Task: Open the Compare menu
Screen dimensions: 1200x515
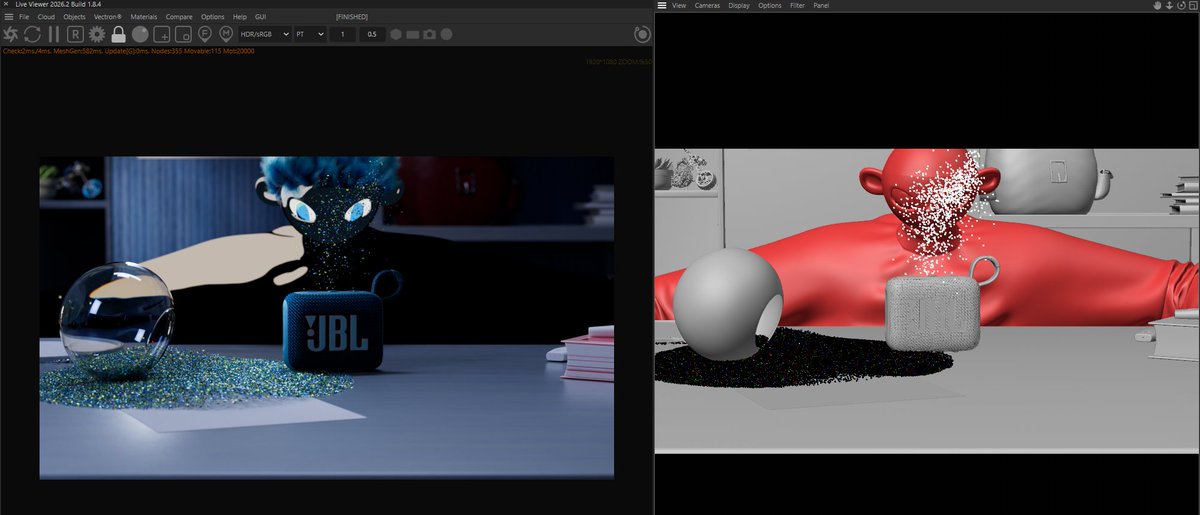Action: [179, 17]
